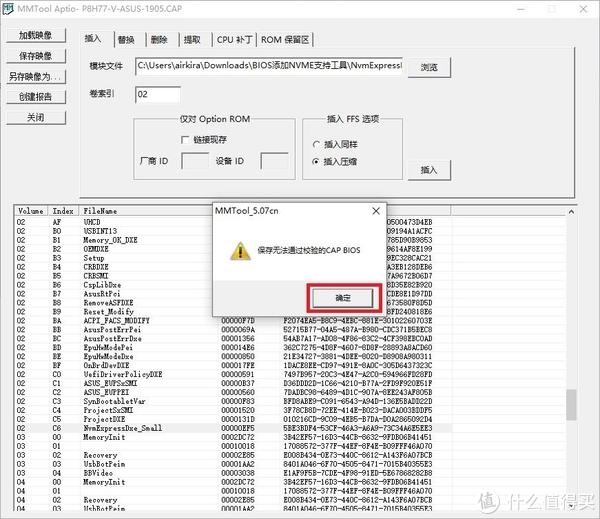The height and width of the screenshot is (519, 600).
Task: Open the CPU 补丁 tab
Action: tap(235, 39)
